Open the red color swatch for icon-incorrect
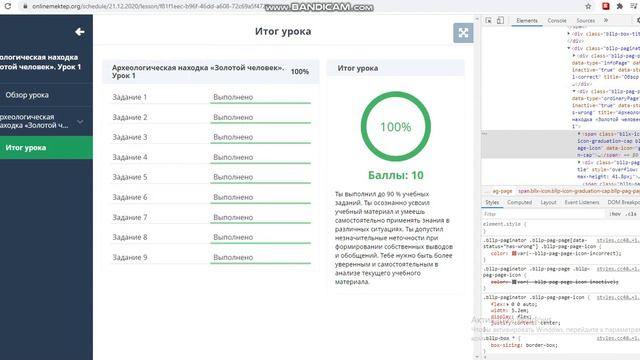The image size is (640, 360). (514, 253)
